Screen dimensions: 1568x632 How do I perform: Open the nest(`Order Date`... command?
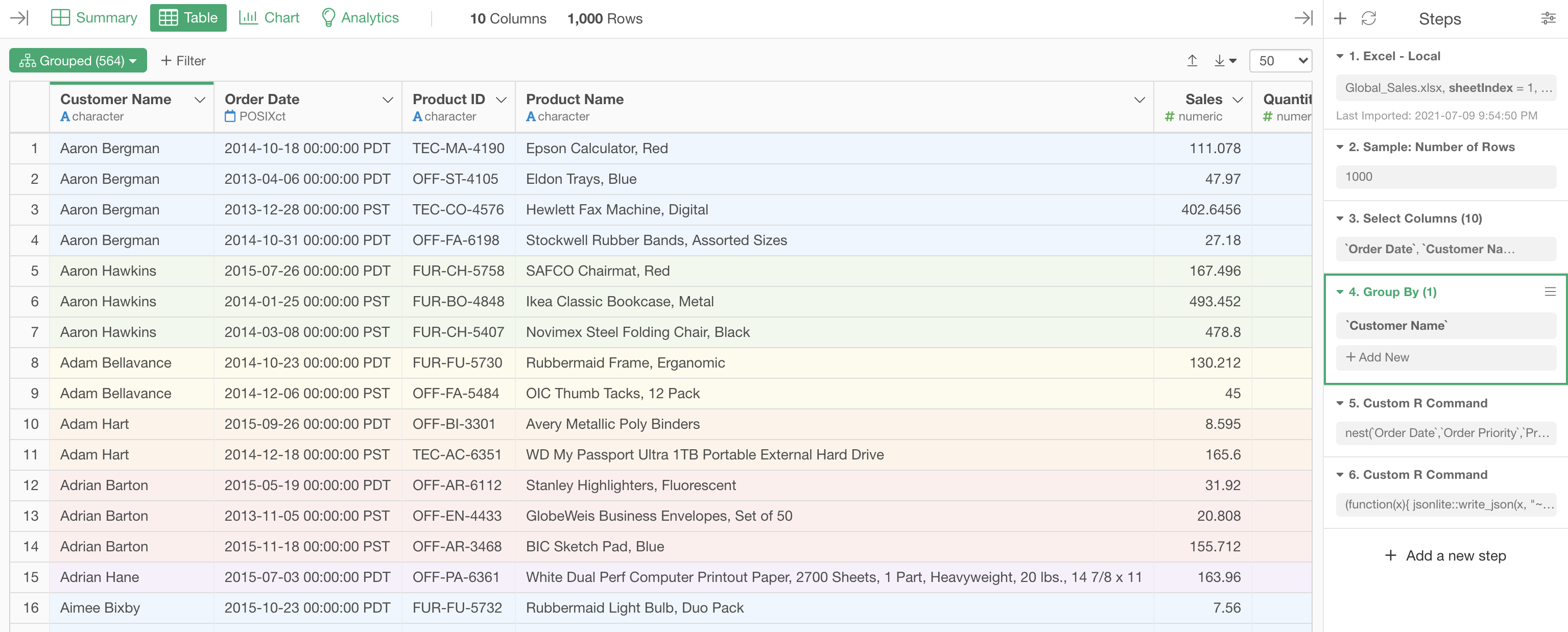(1445, 432)
